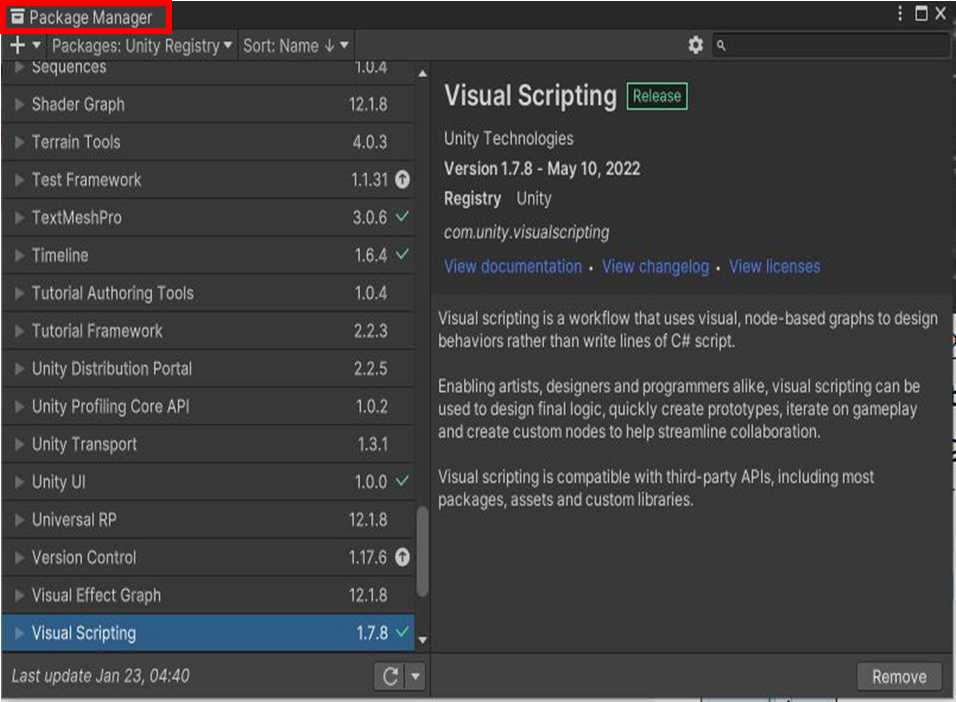This screenshot has height=702, width=956.
Task: Select the Terrain Tools package
Action: pyautogui.click(x=208, y=142)
